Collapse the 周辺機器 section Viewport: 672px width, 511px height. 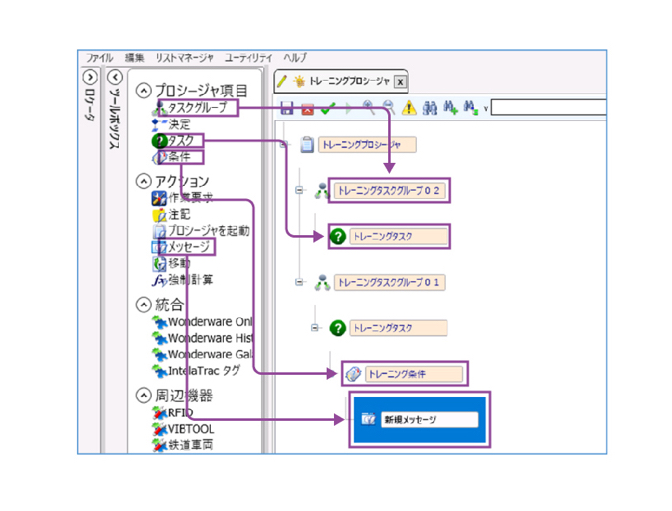tap(143, 395)
